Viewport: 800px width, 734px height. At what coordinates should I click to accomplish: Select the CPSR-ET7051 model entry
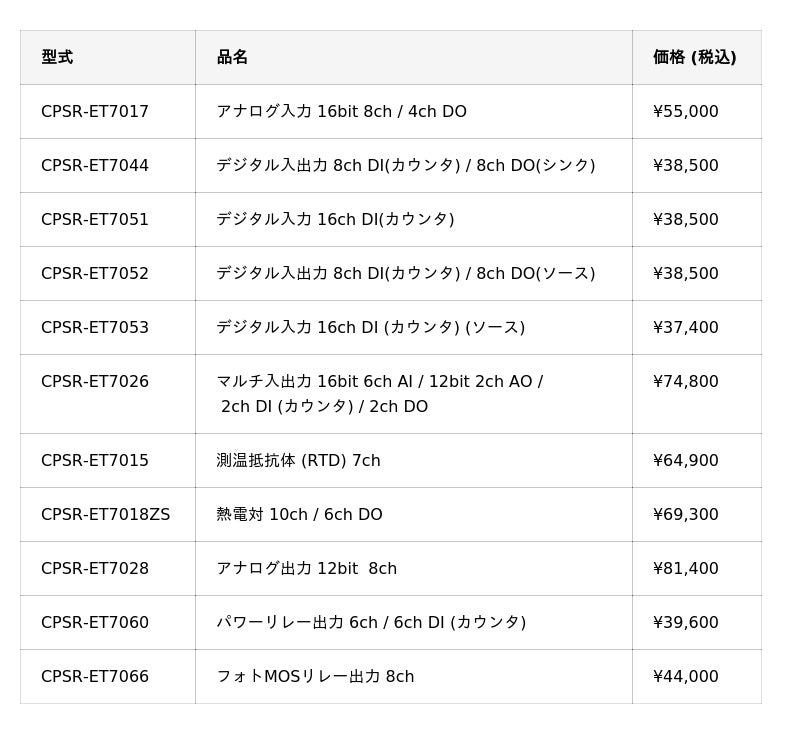coord(95,219)
